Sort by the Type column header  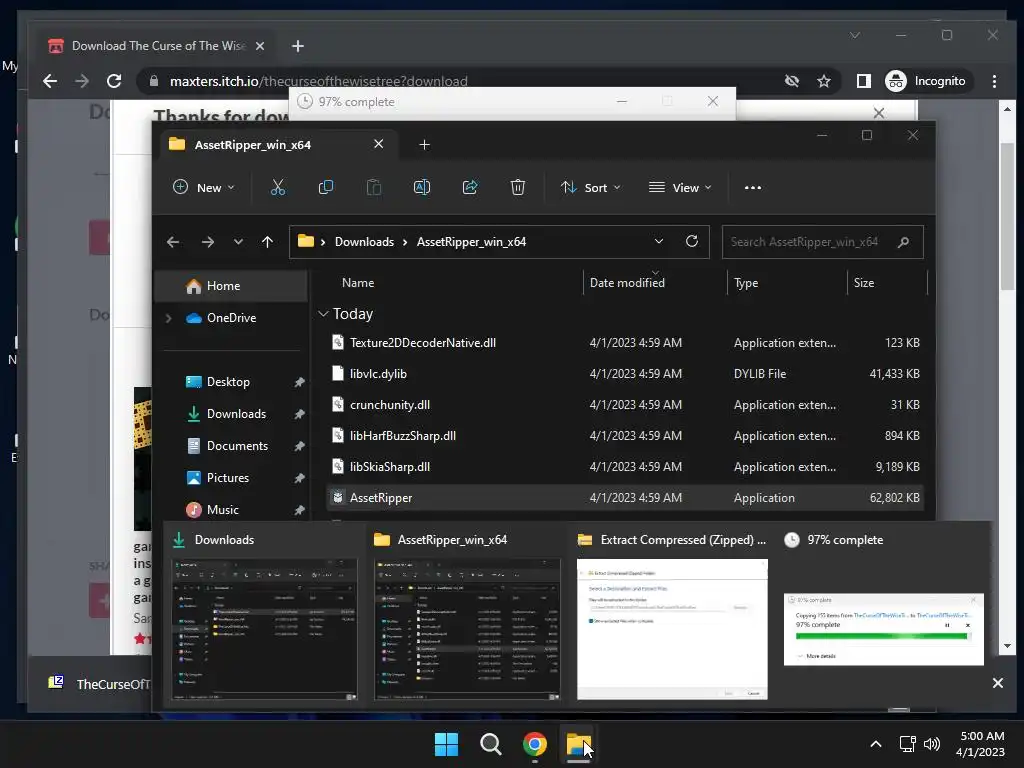point(746,283)
